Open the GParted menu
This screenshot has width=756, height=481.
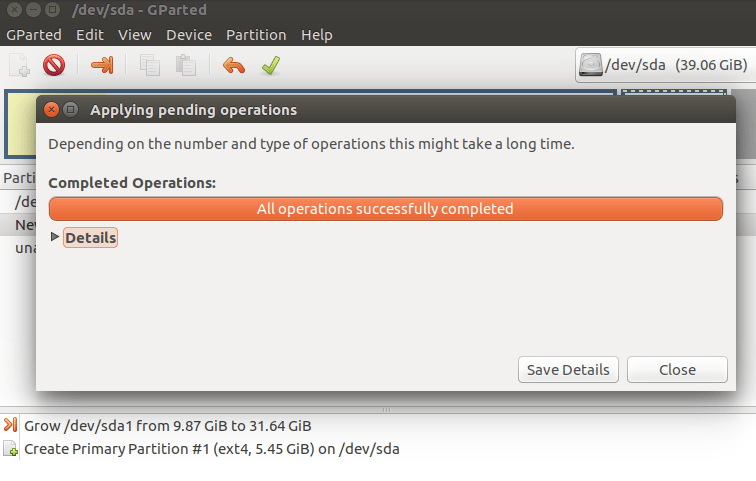pos(34,34)
